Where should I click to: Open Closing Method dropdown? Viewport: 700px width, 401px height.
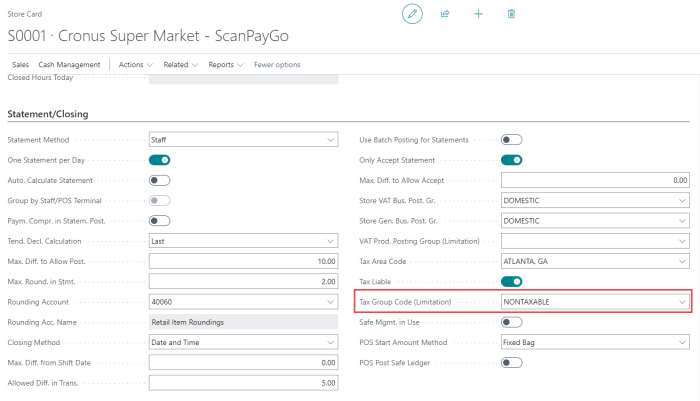330,343
